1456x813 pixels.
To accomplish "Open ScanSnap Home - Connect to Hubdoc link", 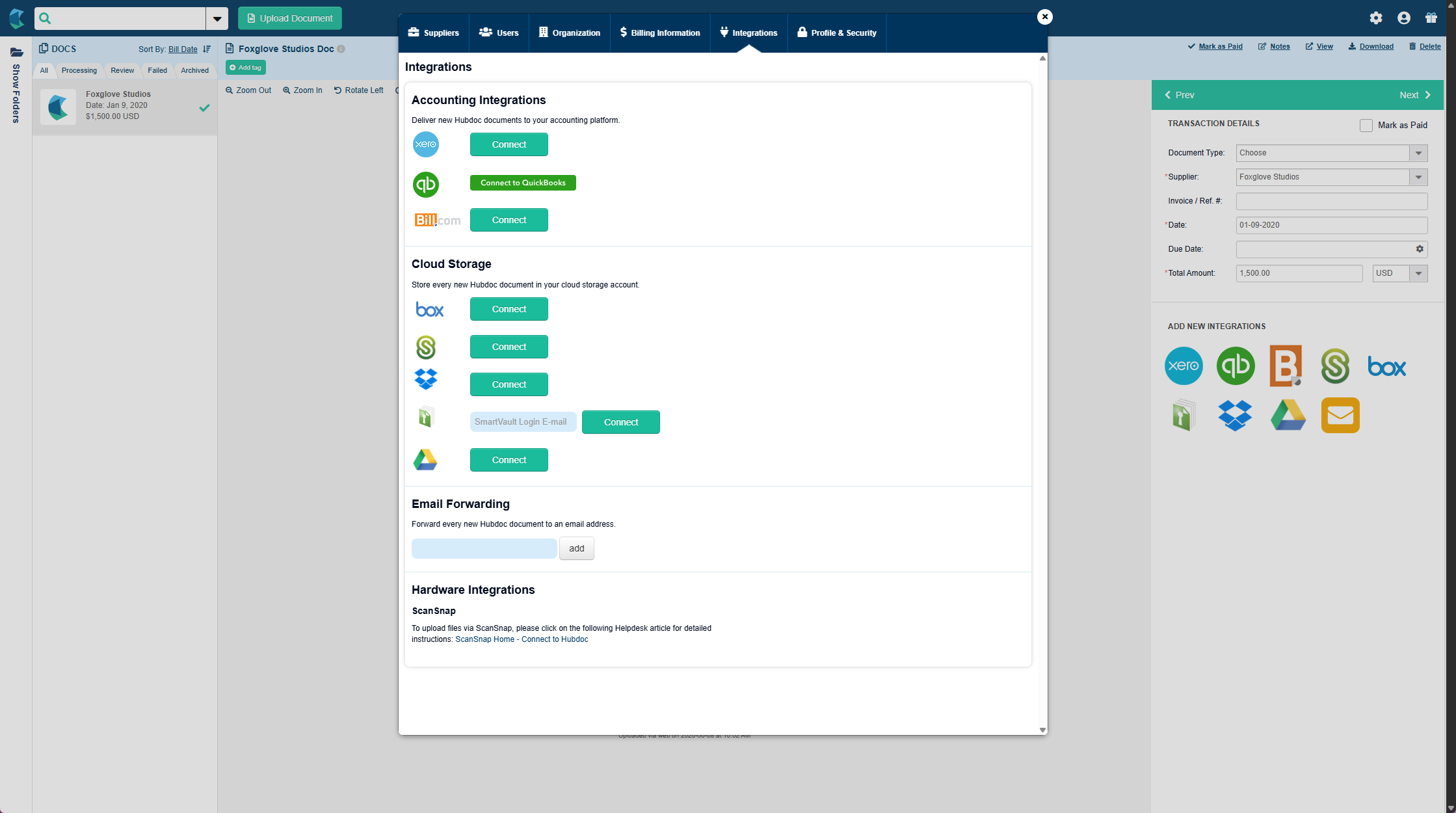I will tap(522, 639).
